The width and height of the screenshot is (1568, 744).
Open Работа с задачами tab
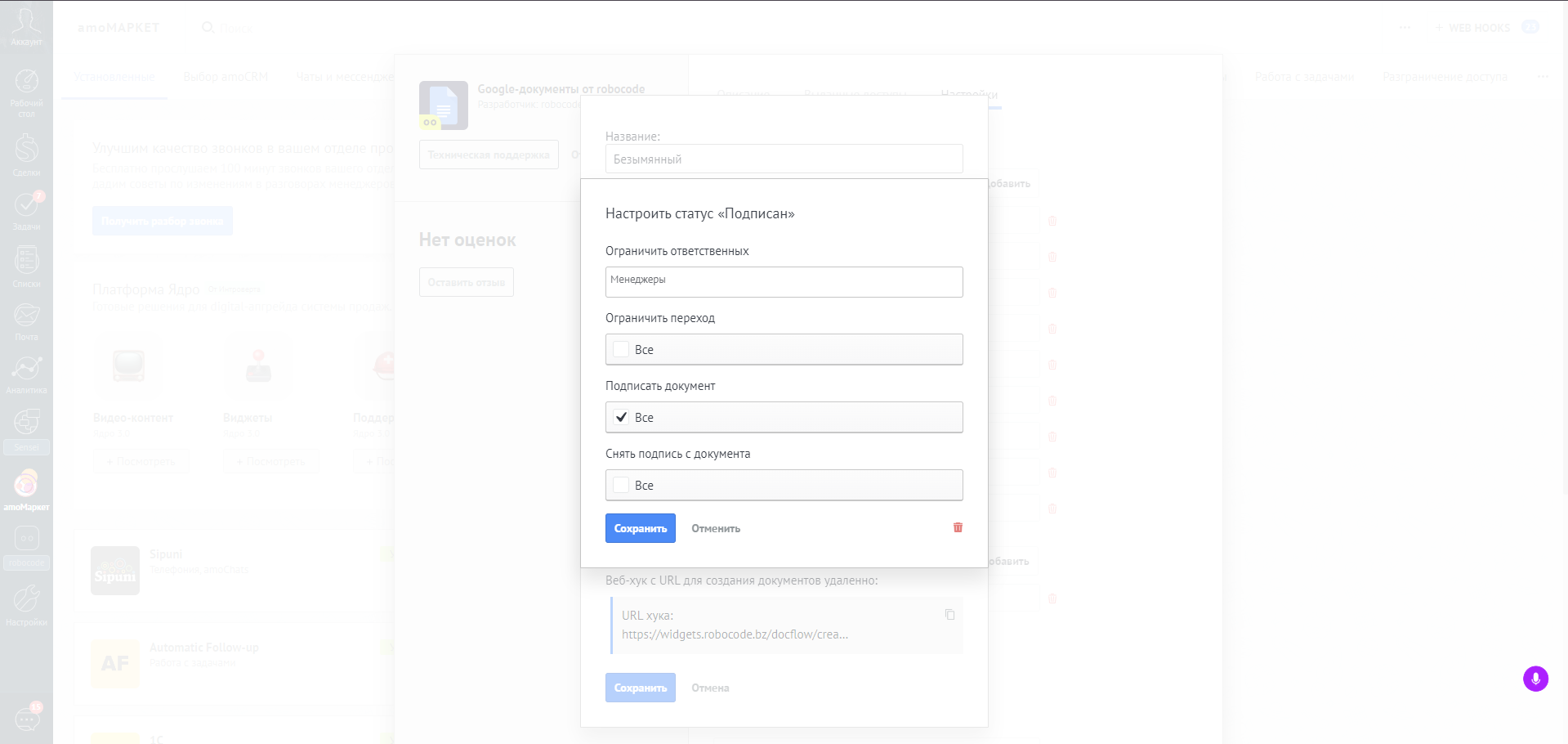(1304, 77)
